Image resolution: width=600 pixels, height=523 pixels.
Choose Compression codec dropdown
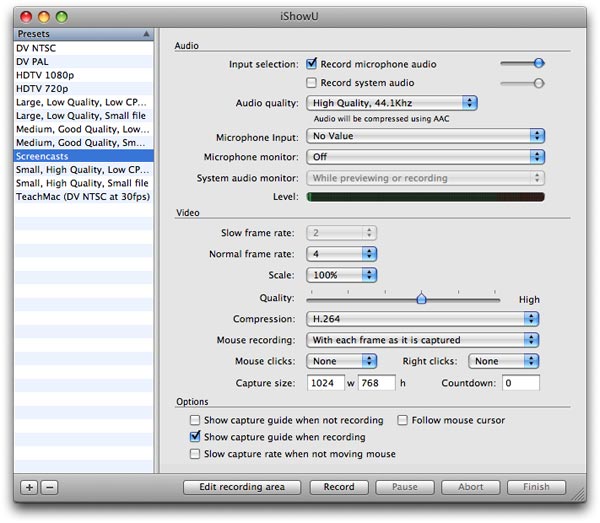coord(422,319)
